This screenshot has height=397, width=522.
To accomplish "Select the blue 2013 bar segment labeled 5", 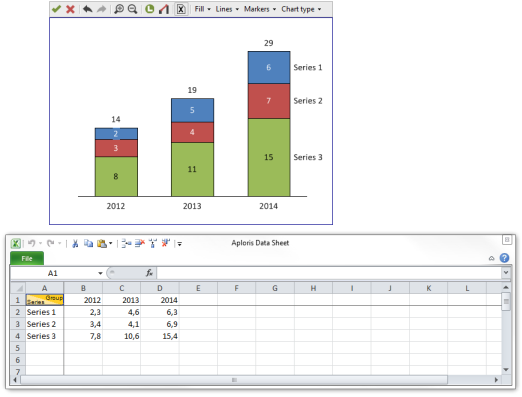I will tap(192, 110).
